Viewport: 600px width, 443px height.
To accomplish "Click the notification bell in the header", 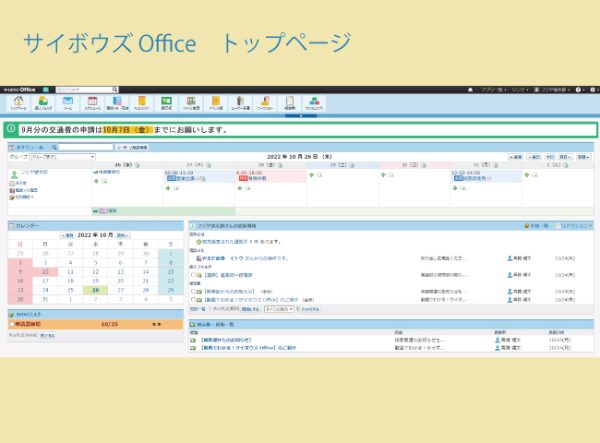I will 470,90.
